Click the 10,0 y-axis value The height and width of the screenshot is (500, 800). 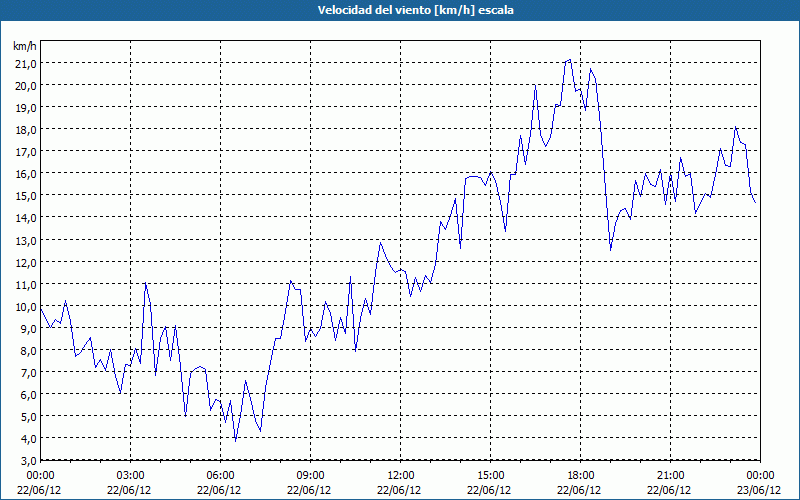click(27, 306)
